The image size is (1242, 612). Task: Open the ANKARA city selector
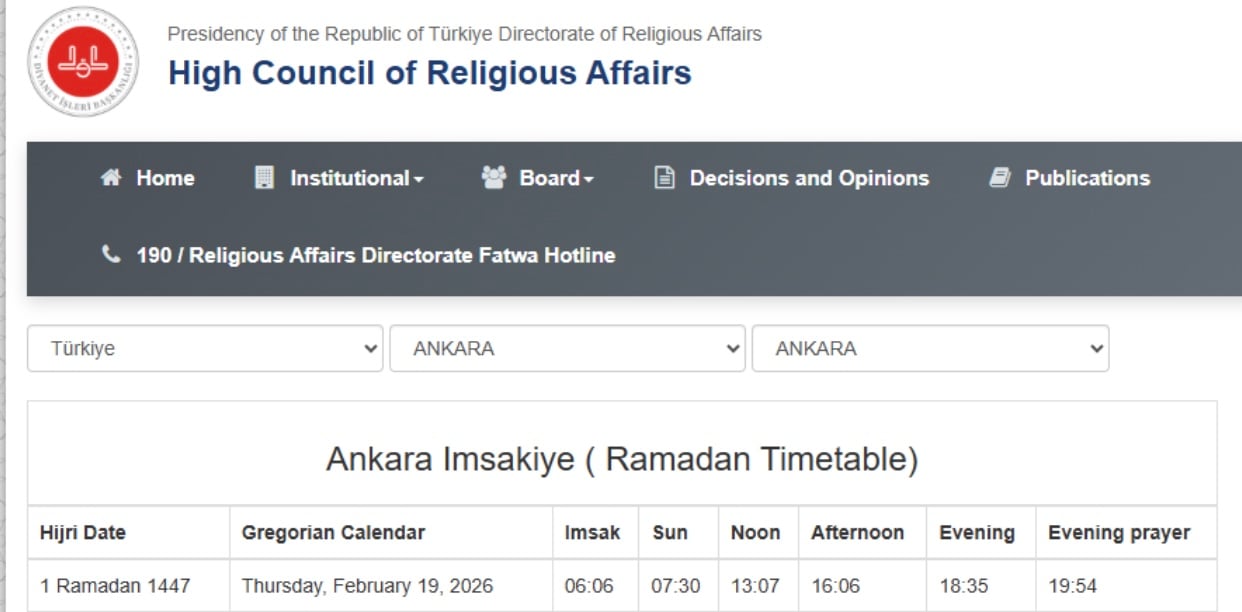pos(568,348)
